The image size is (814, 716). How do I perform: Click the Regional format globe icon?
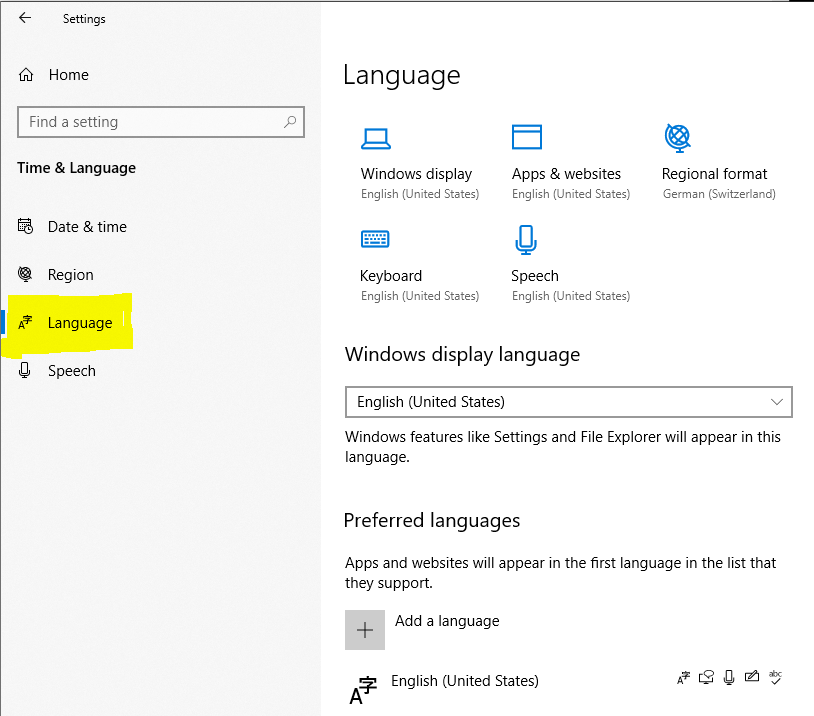[x=677, y=138]
